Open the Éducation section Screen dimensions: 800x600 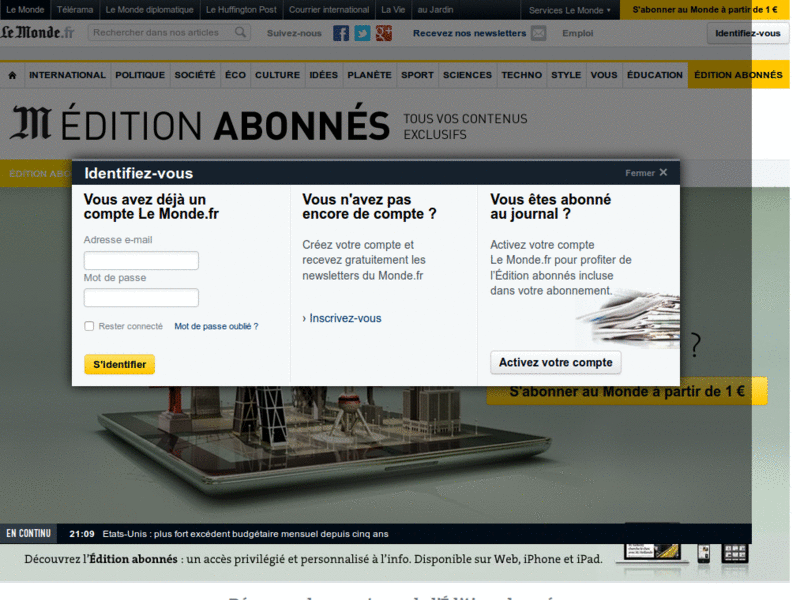pyautogui.click(x=655, y=75)
